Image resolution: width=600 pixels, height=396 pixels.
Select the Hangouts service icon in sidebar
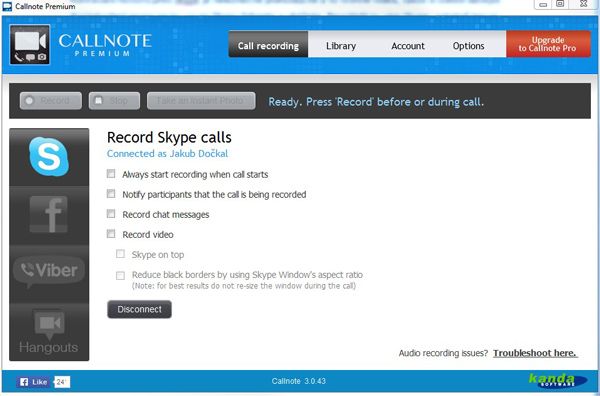(49, 332)
